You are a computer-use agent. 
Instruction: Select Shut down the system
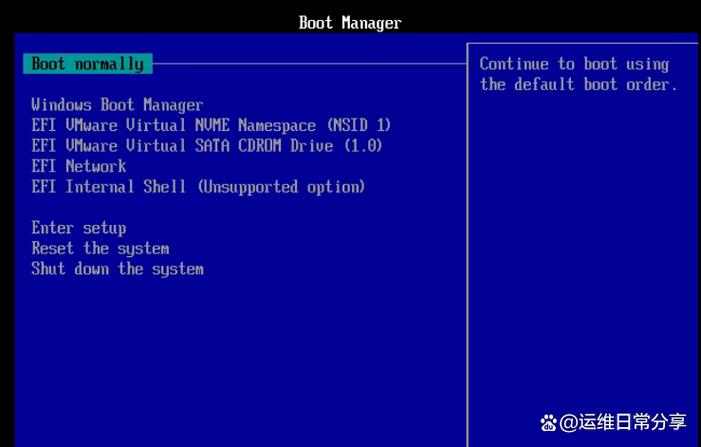tap(118, 269)
